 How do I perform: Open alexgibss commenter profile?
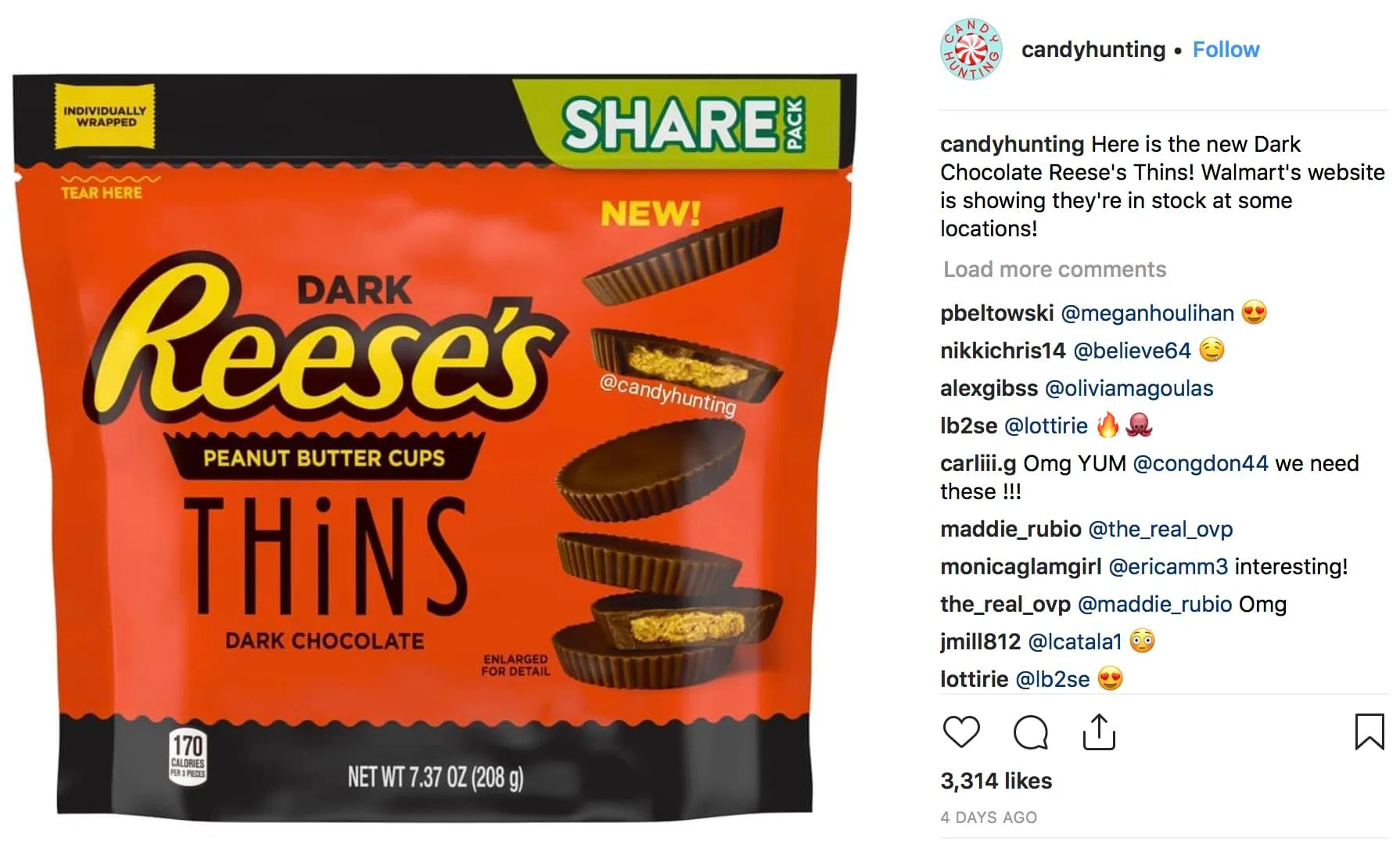click(x=989, y=388)
